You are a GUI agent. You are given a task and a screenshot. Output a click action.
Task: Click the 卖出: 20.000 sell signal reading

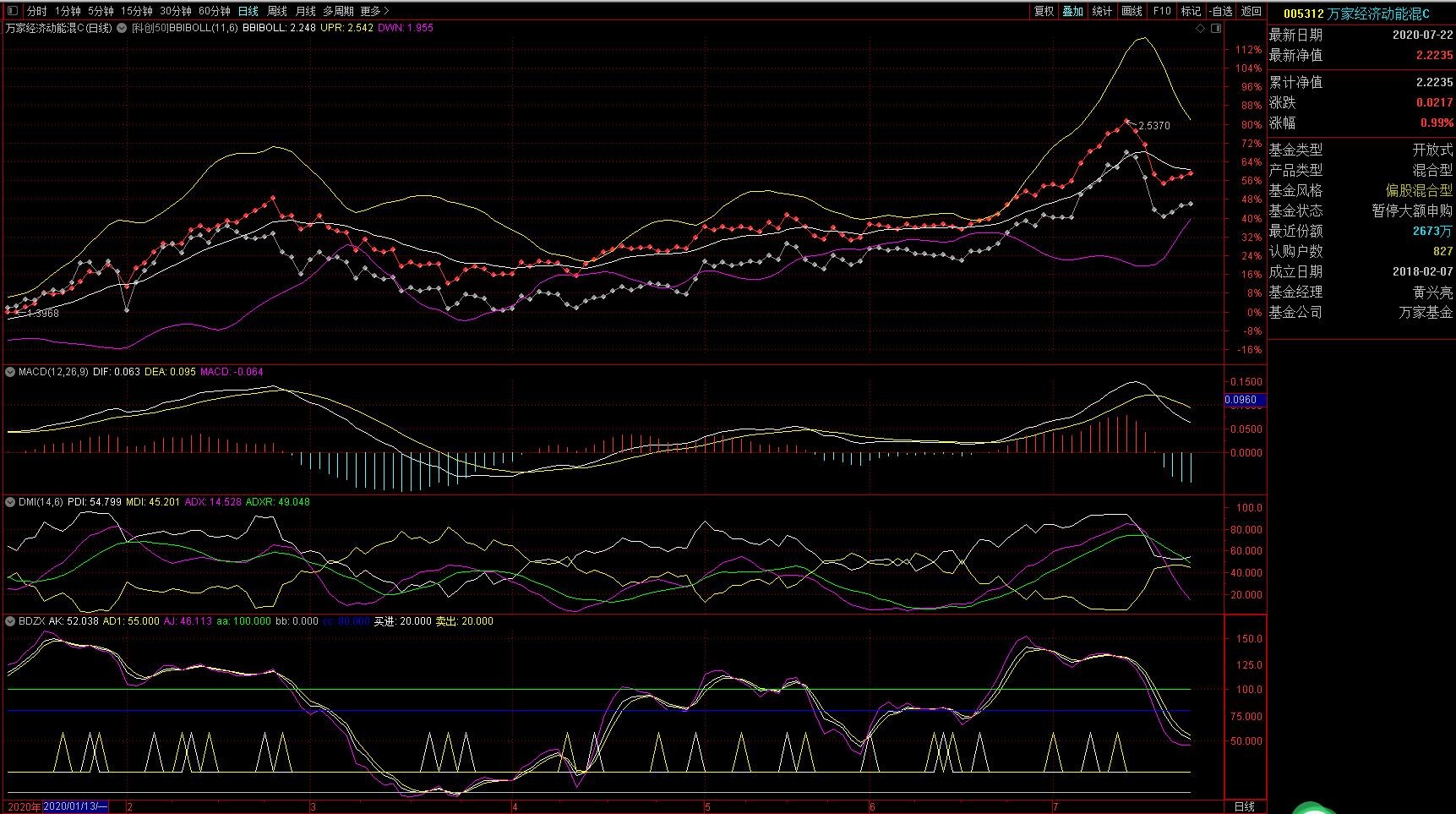464,621
